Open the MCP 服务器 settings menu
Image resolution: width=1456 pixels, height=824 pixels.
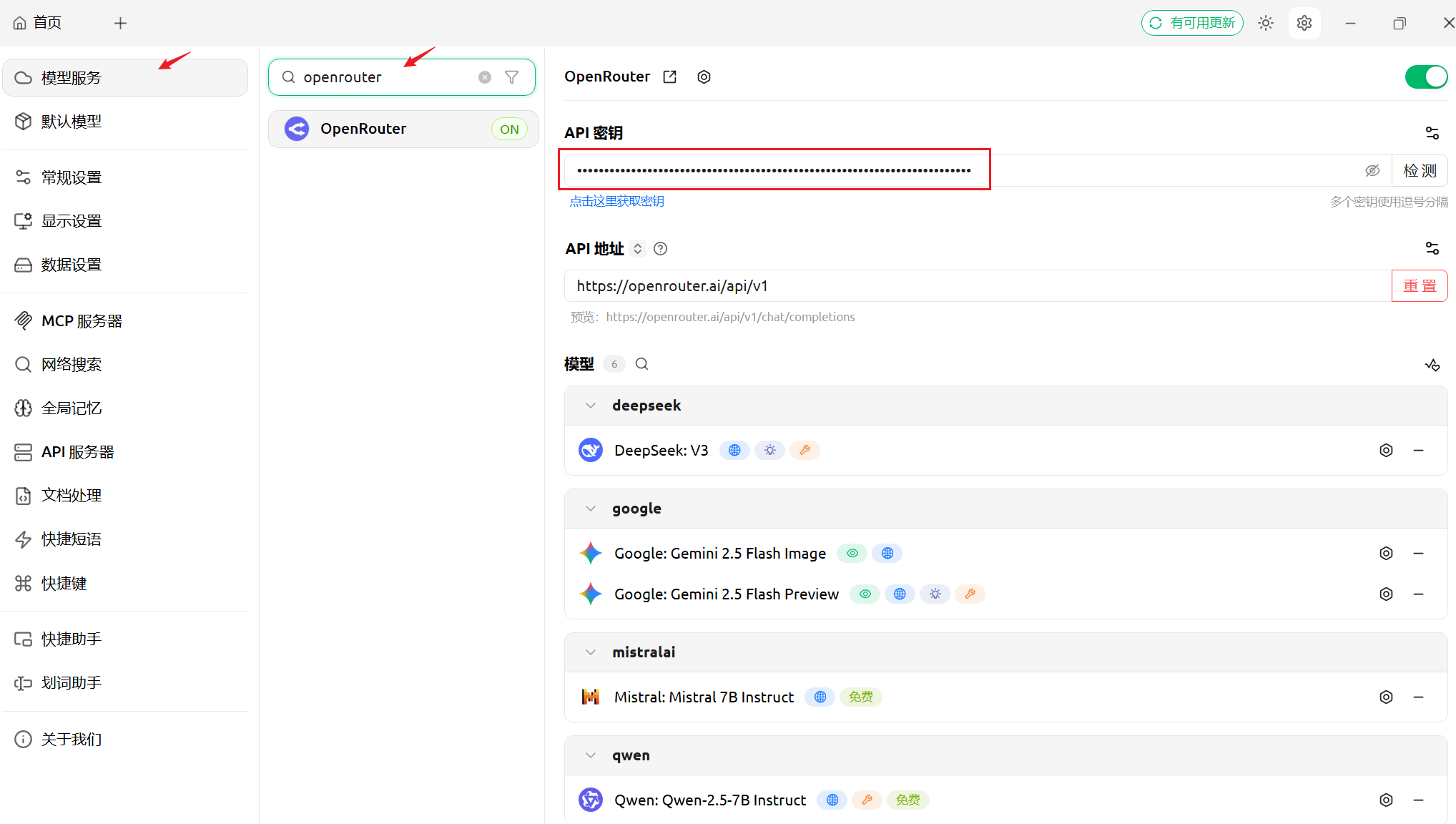click(82, 321)
